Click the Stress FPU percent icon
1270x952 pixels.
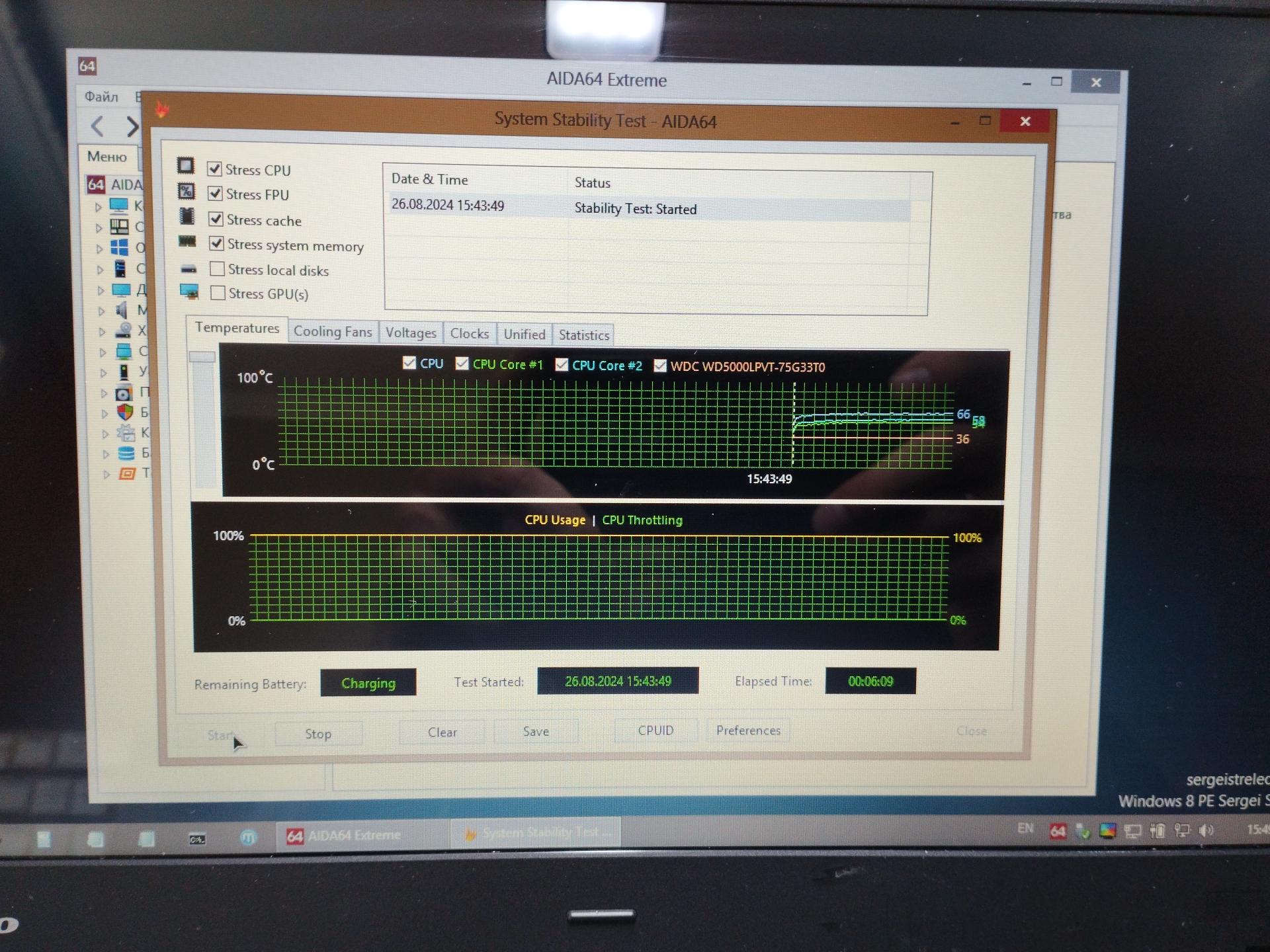187,192
